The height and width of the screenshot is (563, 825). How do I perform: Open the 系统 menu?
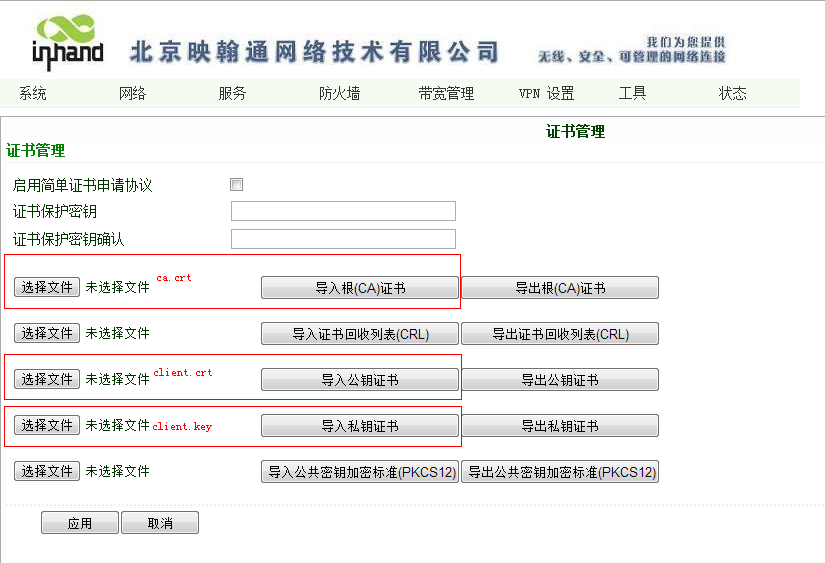[33, 94]
